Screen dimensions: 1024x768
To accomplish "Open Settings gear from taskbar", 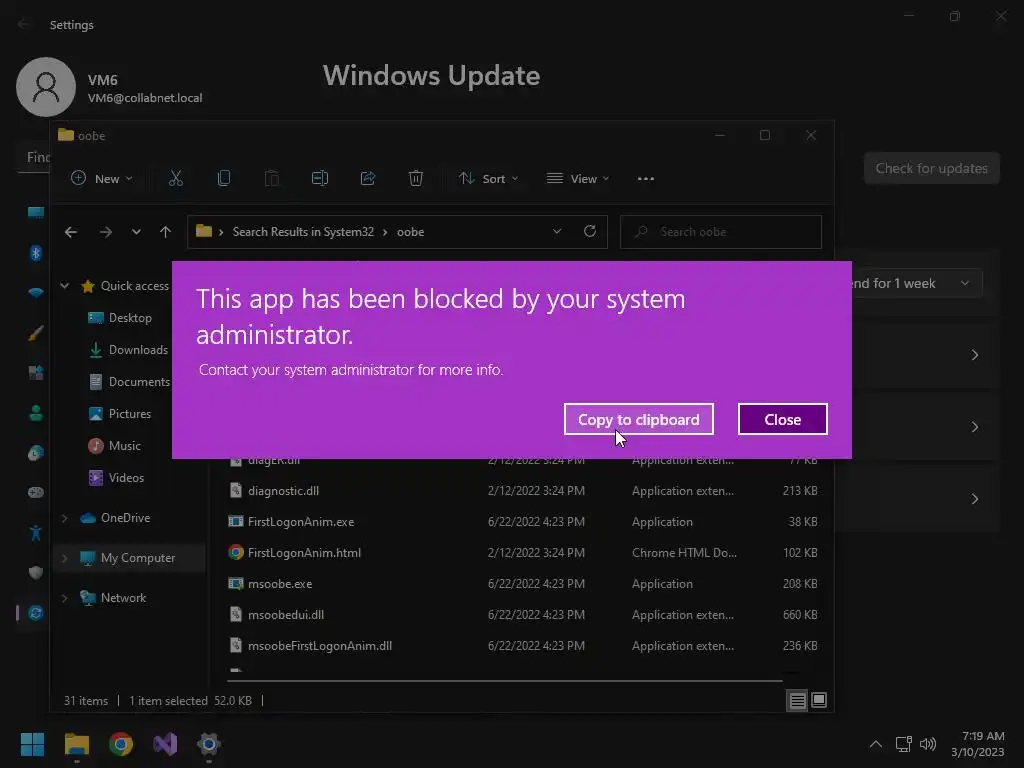I will 209,744.
